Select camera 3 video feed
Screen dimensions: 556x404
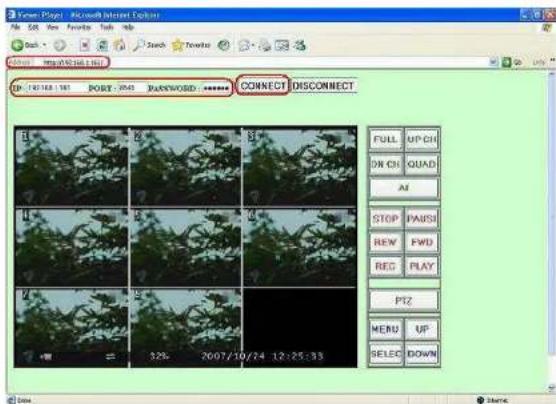tap(300, 167)
